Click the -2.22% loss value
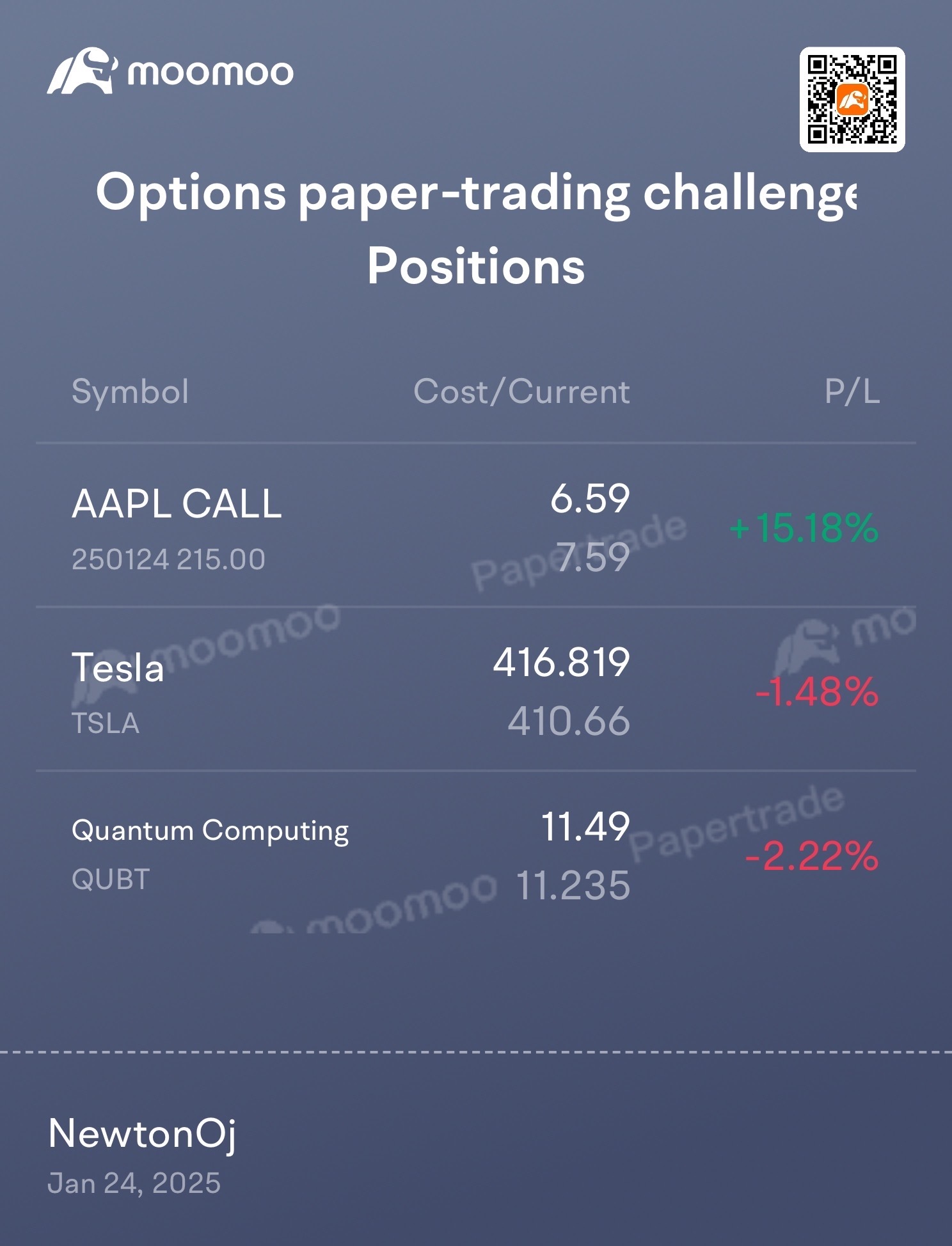This screenshot has width=952, height=1246. tap(812, 856)
